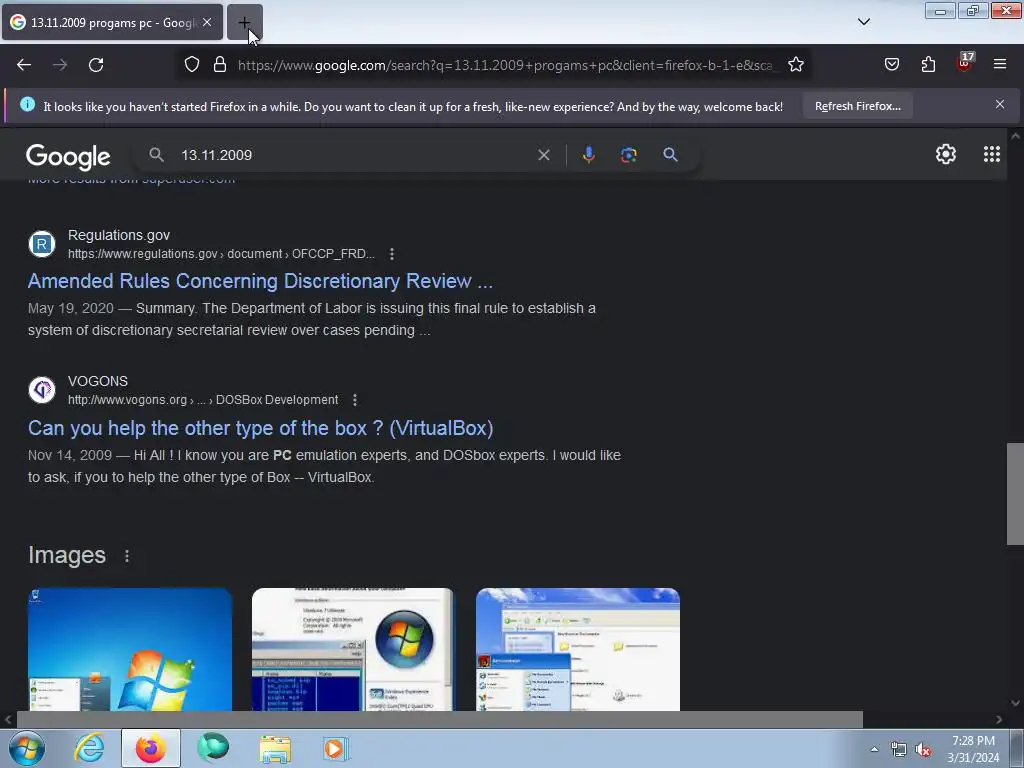1024x768 pixels.
Task: Click the muted volume tray icon
Action: click(x=923, y=750)
